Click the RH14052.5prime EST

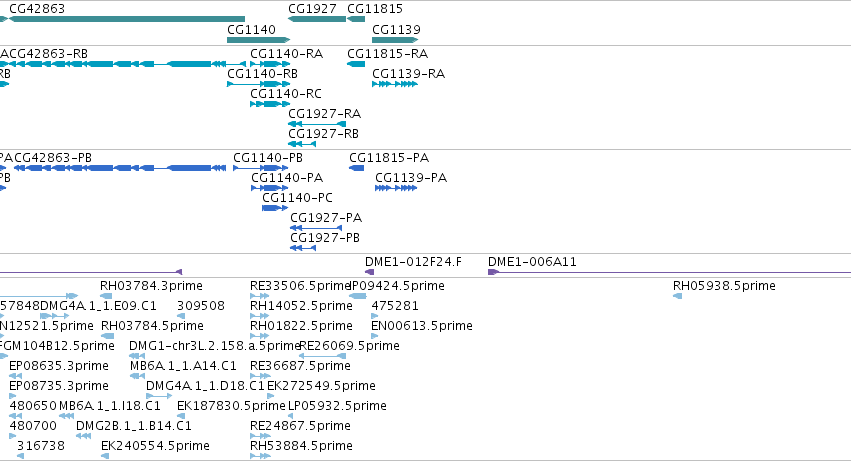click(259, 316)
